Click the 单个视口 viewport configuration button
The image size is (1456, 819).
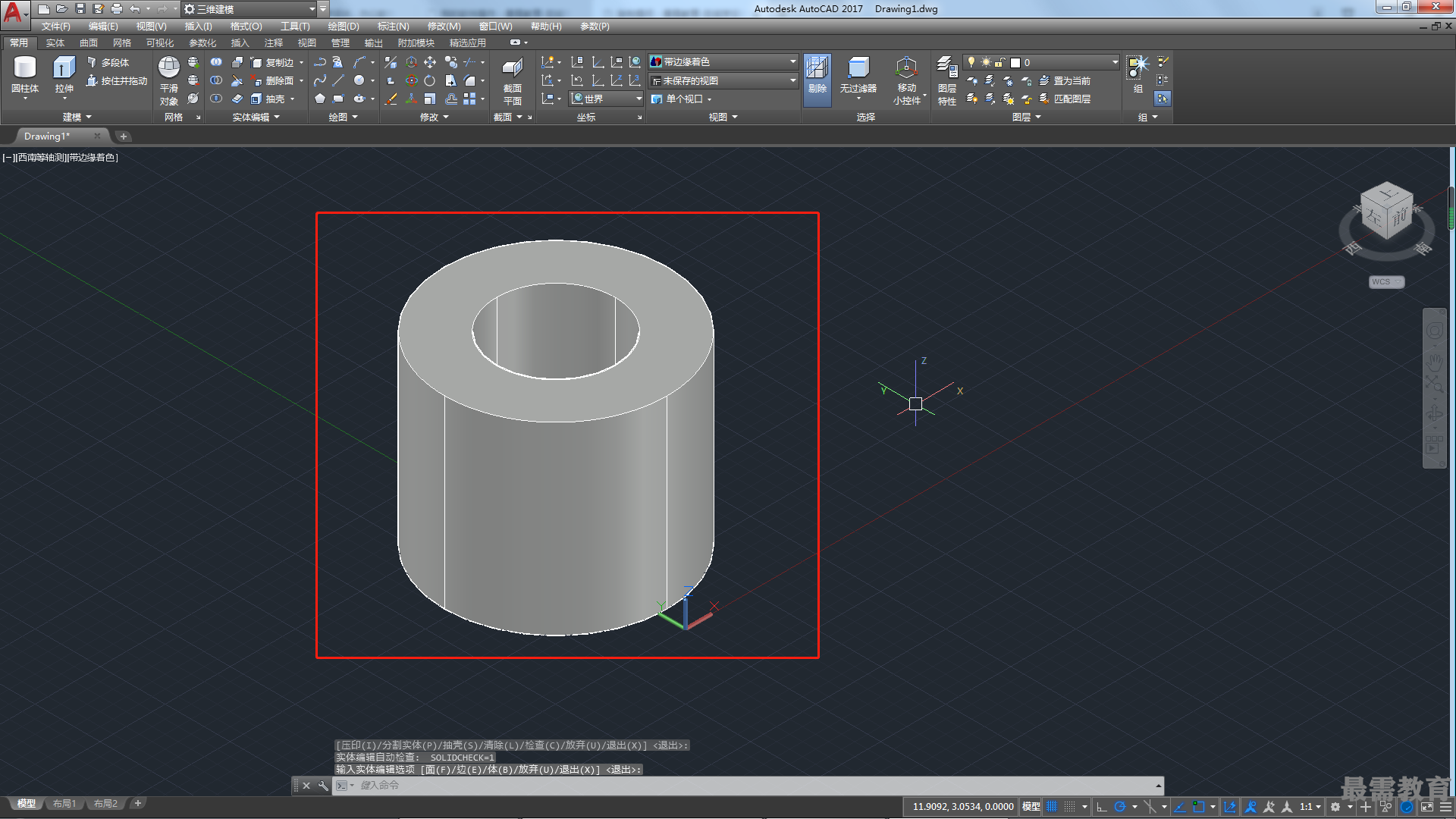(x=682, y=99)
